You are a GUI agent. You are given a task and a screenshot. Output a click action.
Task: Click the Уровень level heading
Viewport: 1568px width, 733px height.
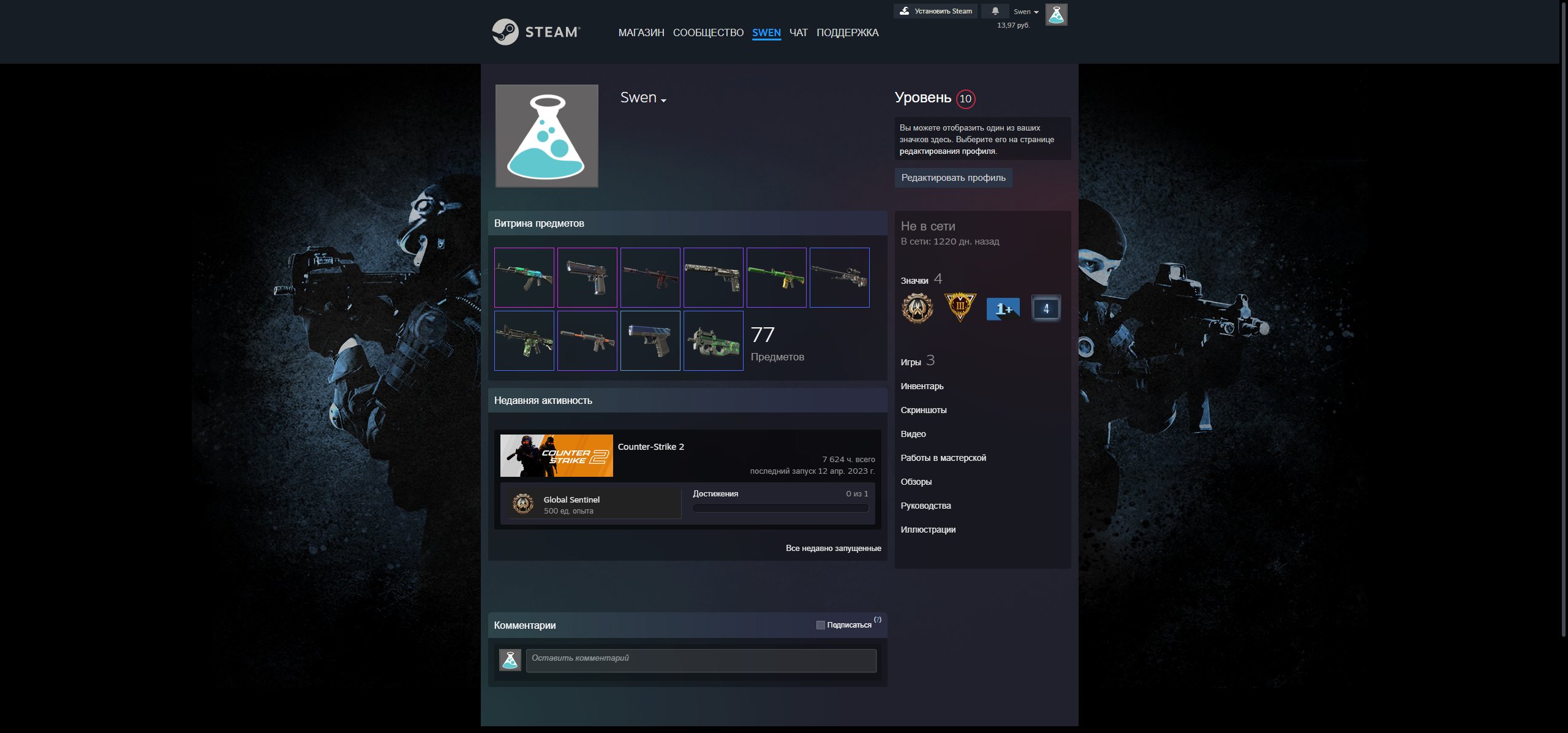coord(923,98)
